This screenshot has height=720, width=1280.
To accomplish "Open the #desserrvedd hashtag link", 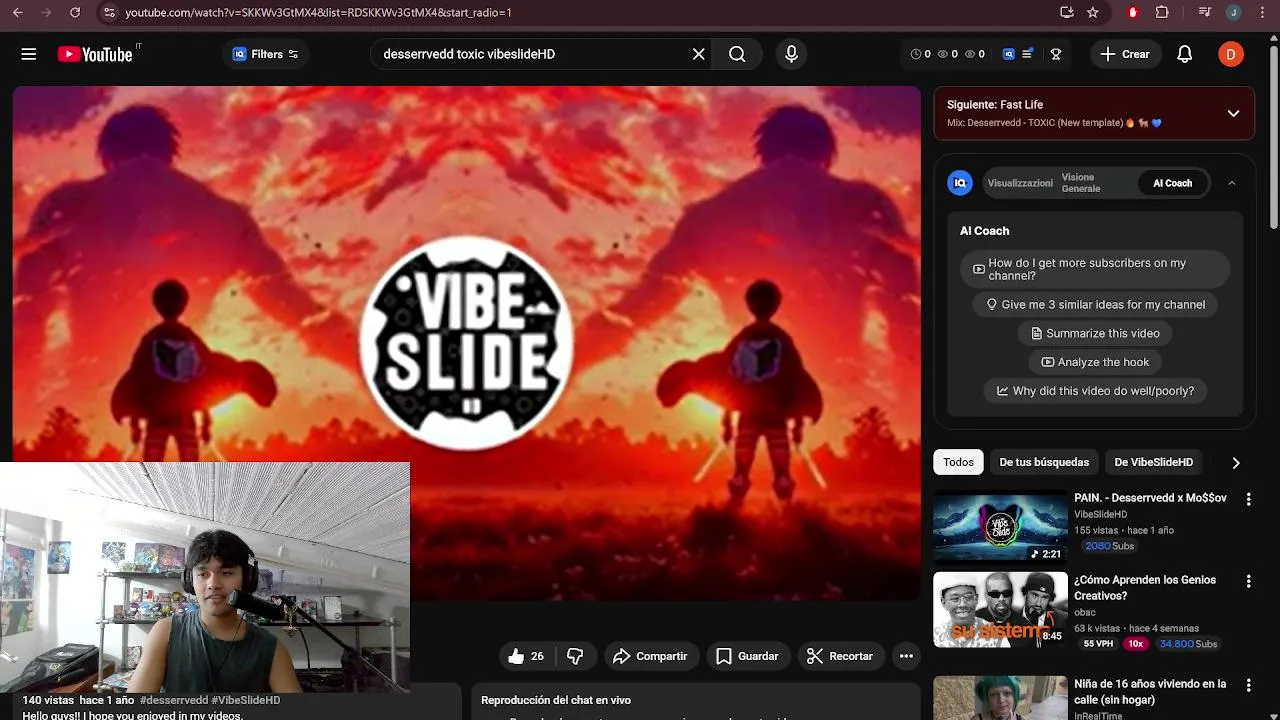I will click(x=174, y=701).
